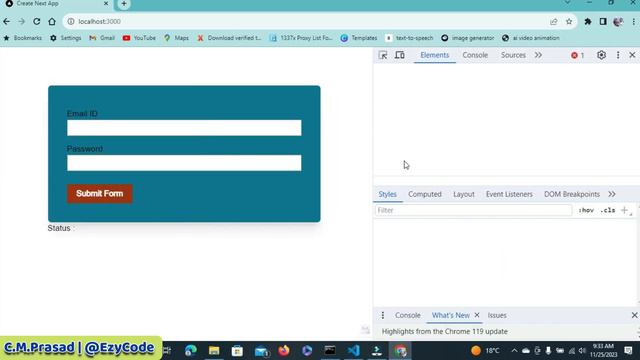
Task: Toggle the device toolbar icon
Action: pos(400,55)
